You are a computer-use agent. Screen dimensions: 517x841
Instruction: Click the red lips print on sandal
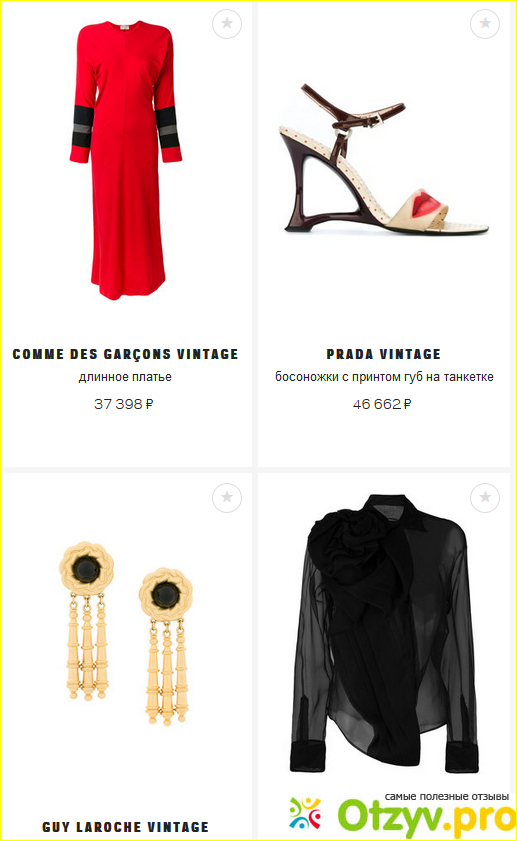click(427, 202)
